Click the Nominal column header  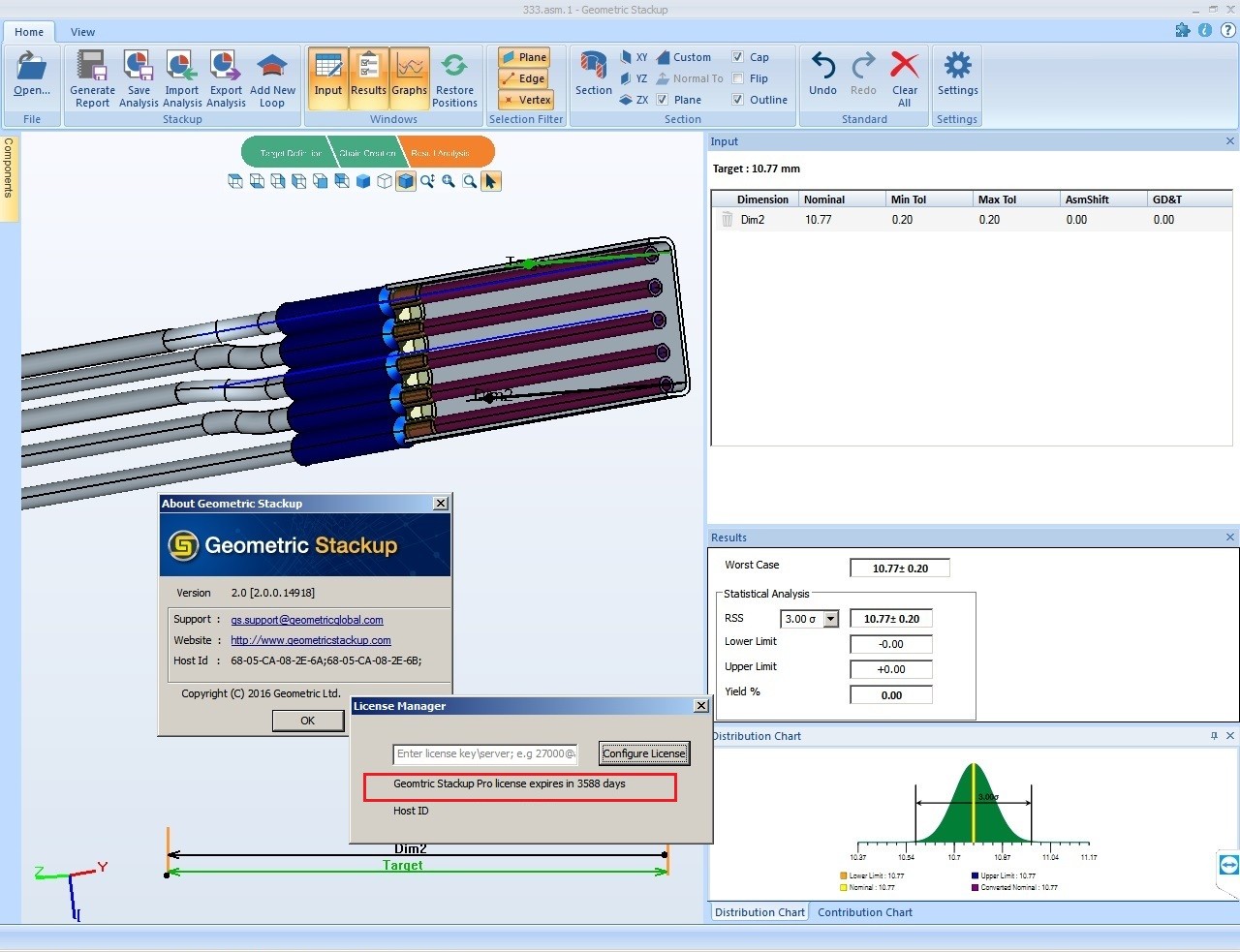click(x=842, y=200)
